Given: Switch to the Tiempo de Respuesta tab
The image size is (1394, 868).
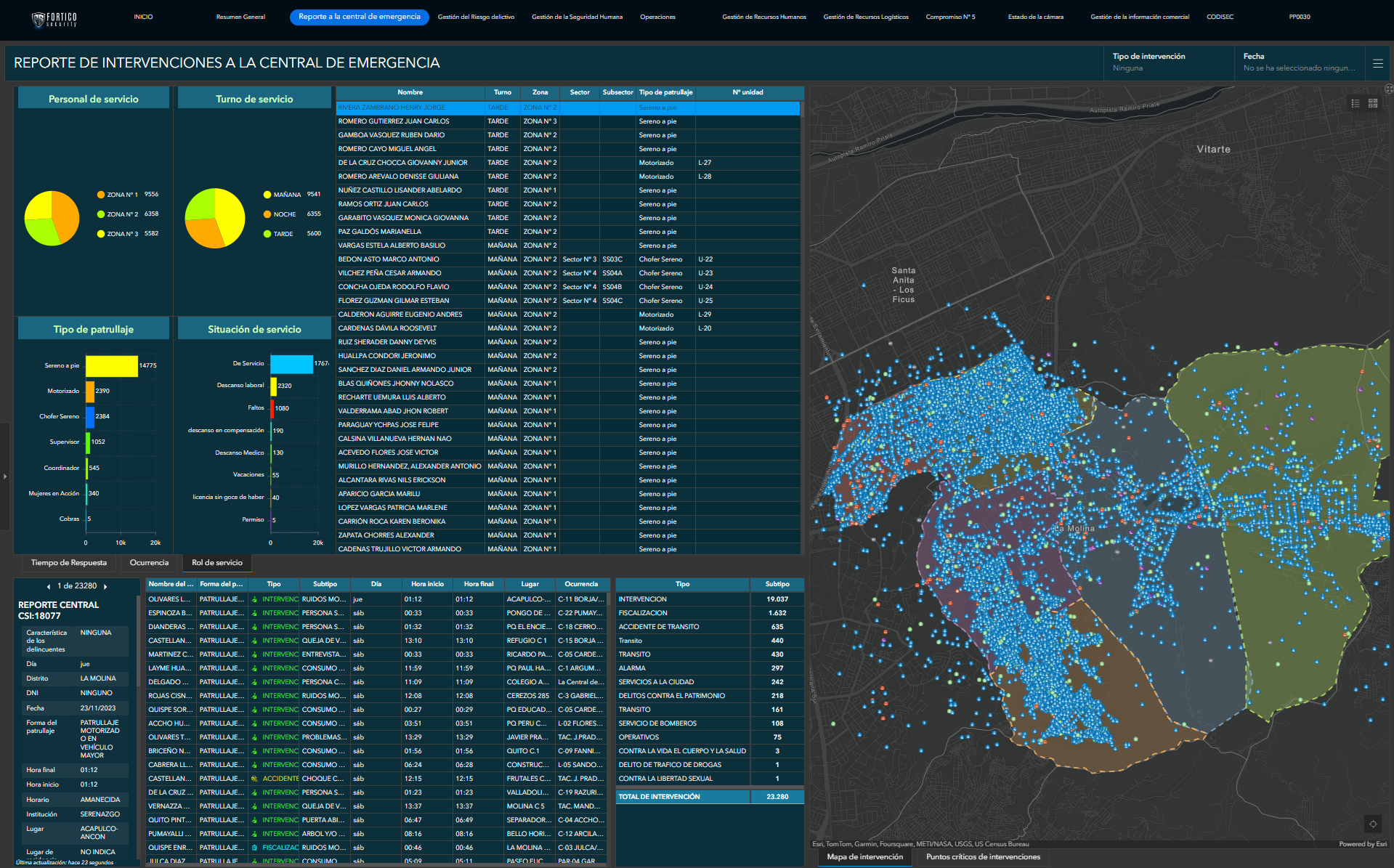Looking at the screenshot, I should [x=69, y=563].
